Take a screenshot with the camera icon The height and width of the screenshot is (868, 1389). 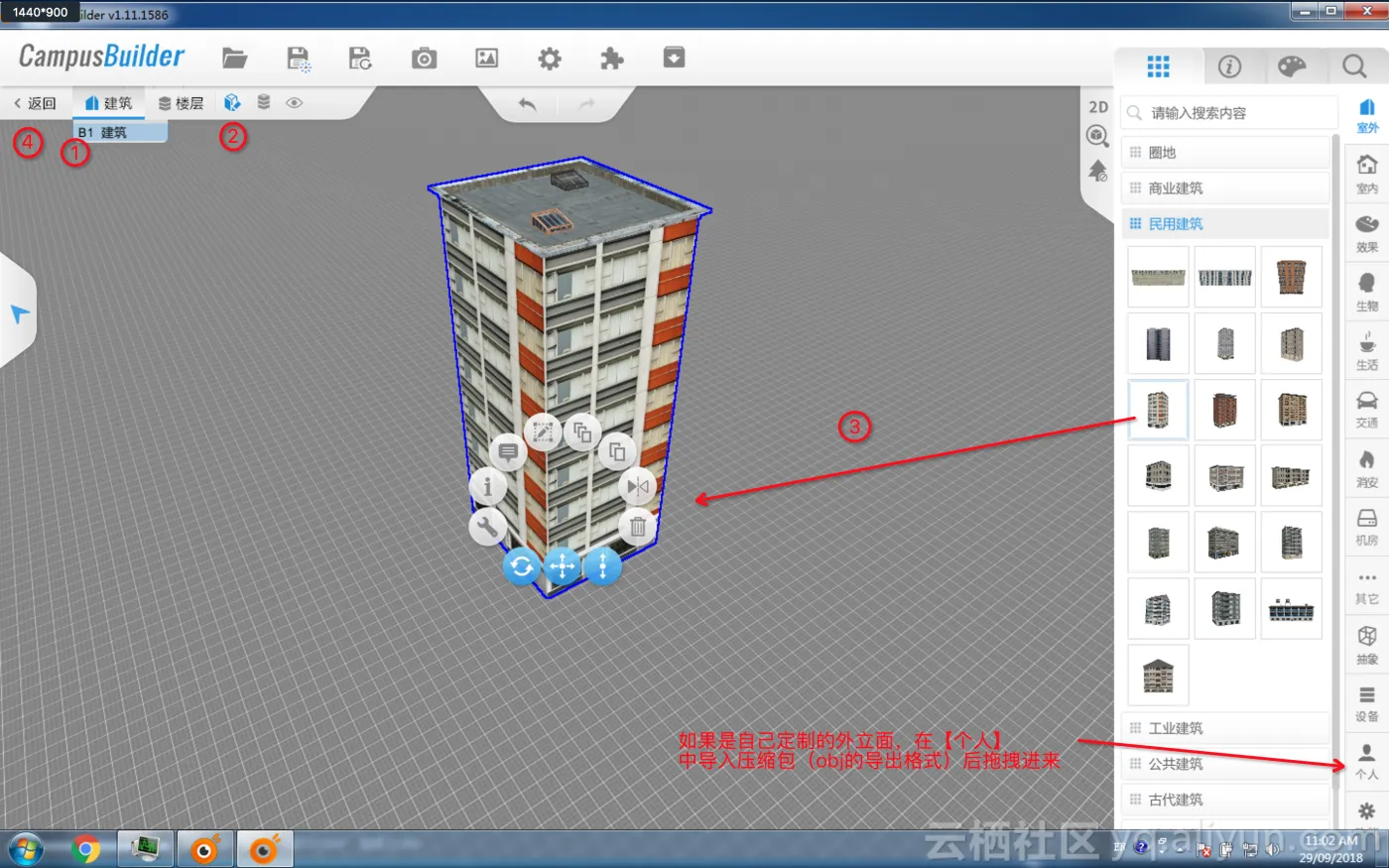[424, 59]
